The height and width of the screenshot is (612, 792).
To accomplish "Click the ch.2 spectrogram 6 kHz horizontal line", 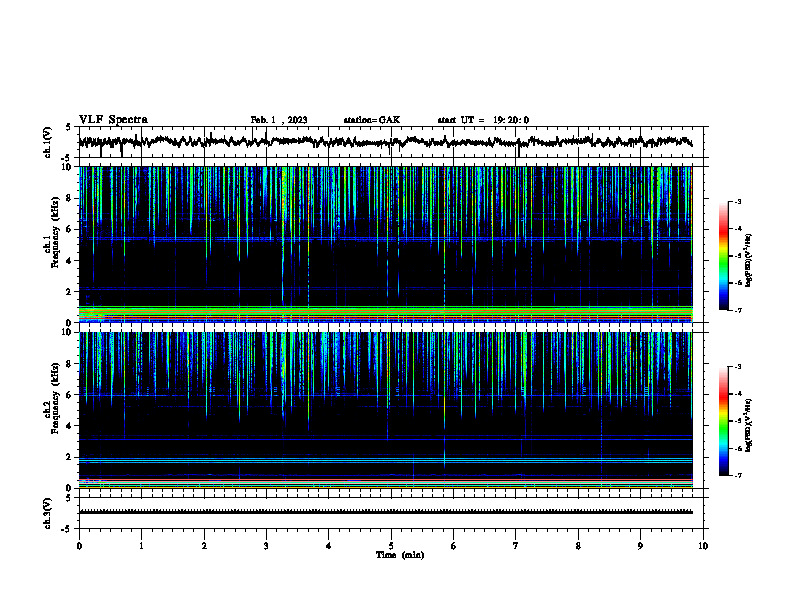I will point(385,395).
